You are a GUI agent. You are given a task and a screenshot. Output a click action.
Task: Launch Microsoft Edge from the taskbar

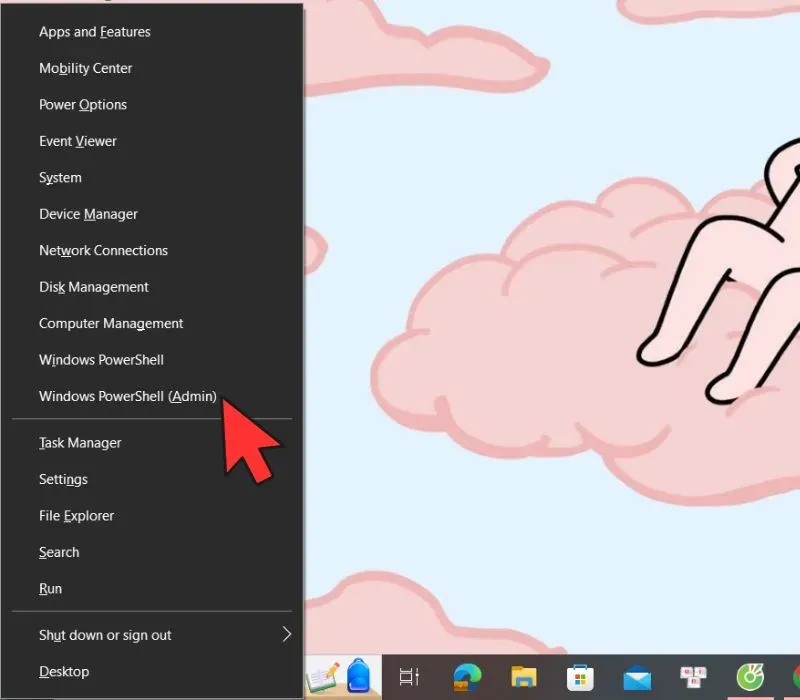[467, 678]
